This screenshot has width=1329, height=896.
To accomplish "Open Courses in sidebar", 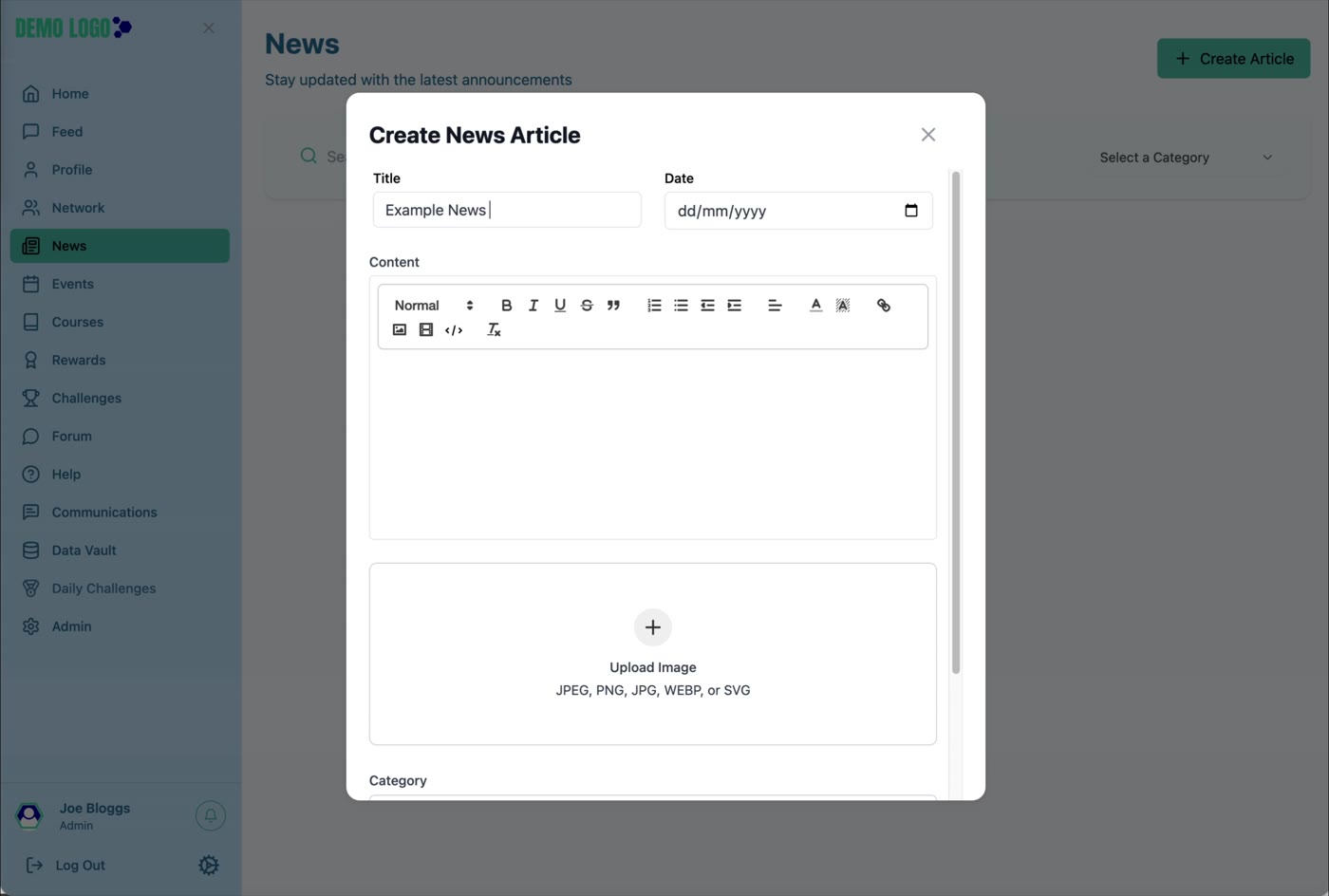I will click(x=120, y=322).
